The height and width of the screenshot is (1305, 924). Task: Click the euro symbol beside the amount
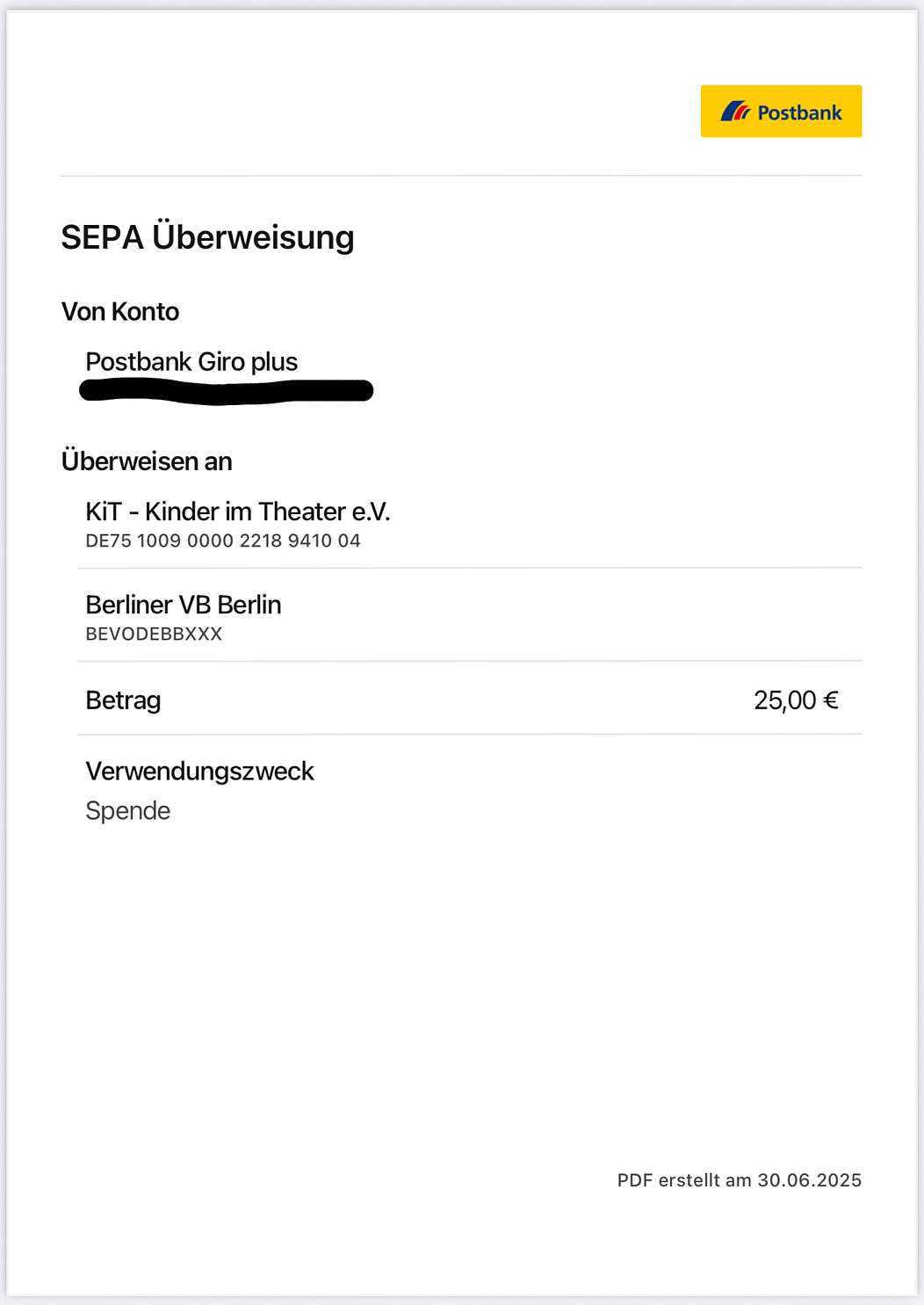830,700
